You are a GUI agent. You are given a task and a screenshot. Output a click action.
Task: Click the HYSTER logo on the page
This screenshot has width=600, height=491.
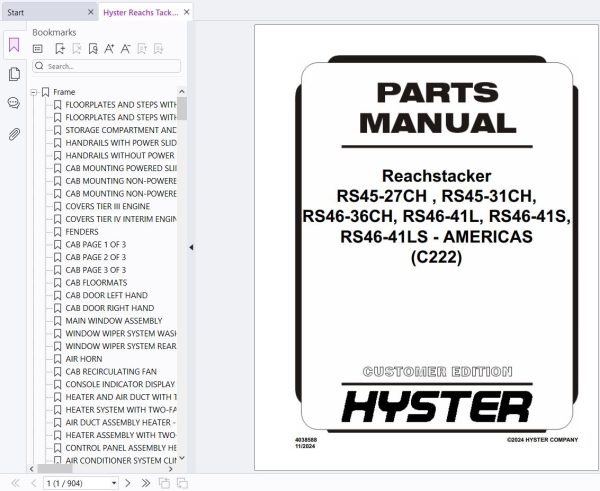click(x=437, y=407)
